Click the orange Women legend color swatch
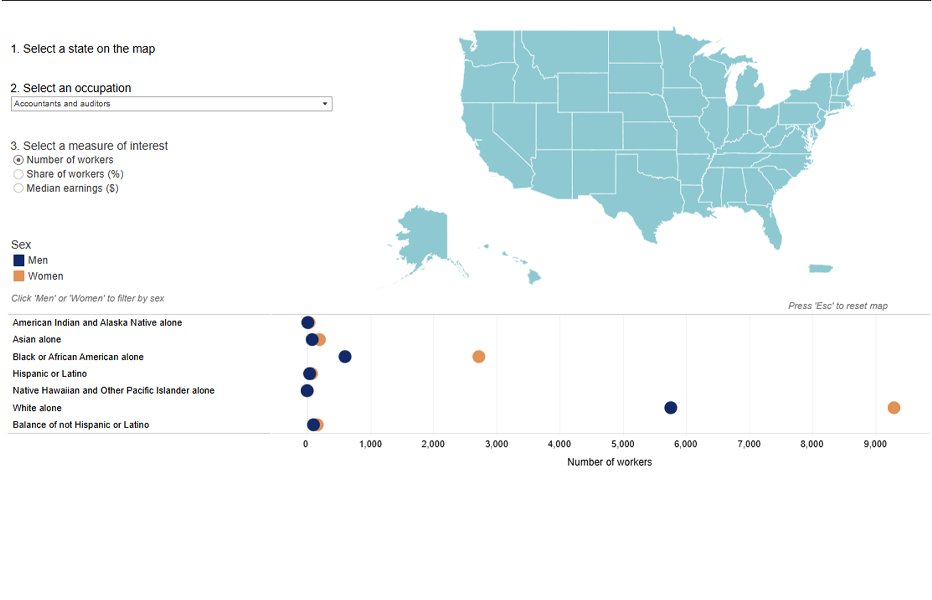 pos(18,276)
